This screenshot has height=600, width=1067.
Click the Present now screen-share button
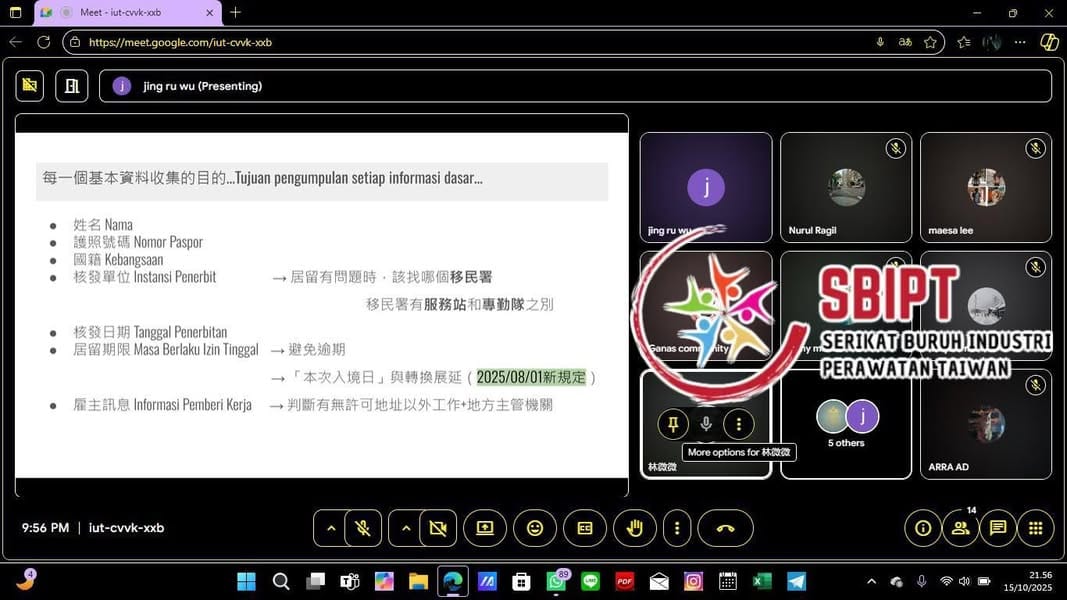point(485,528)
